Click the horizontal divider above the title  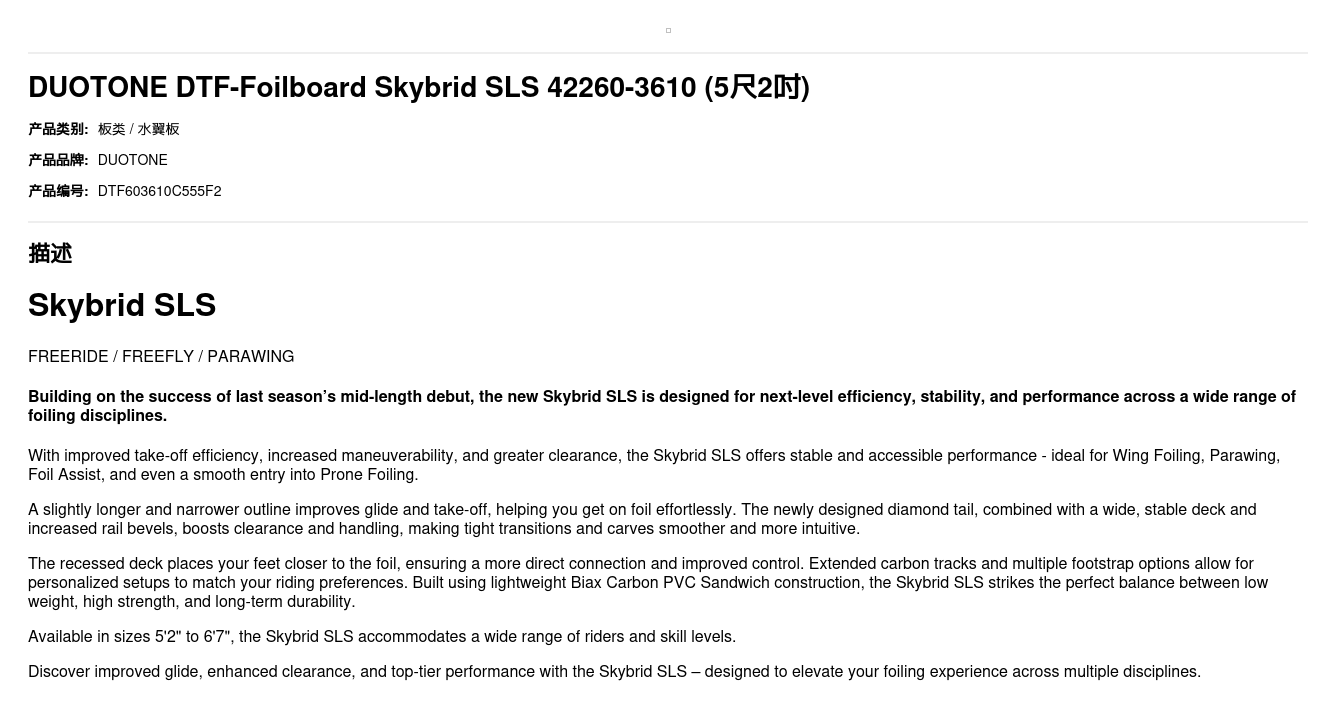668,53
